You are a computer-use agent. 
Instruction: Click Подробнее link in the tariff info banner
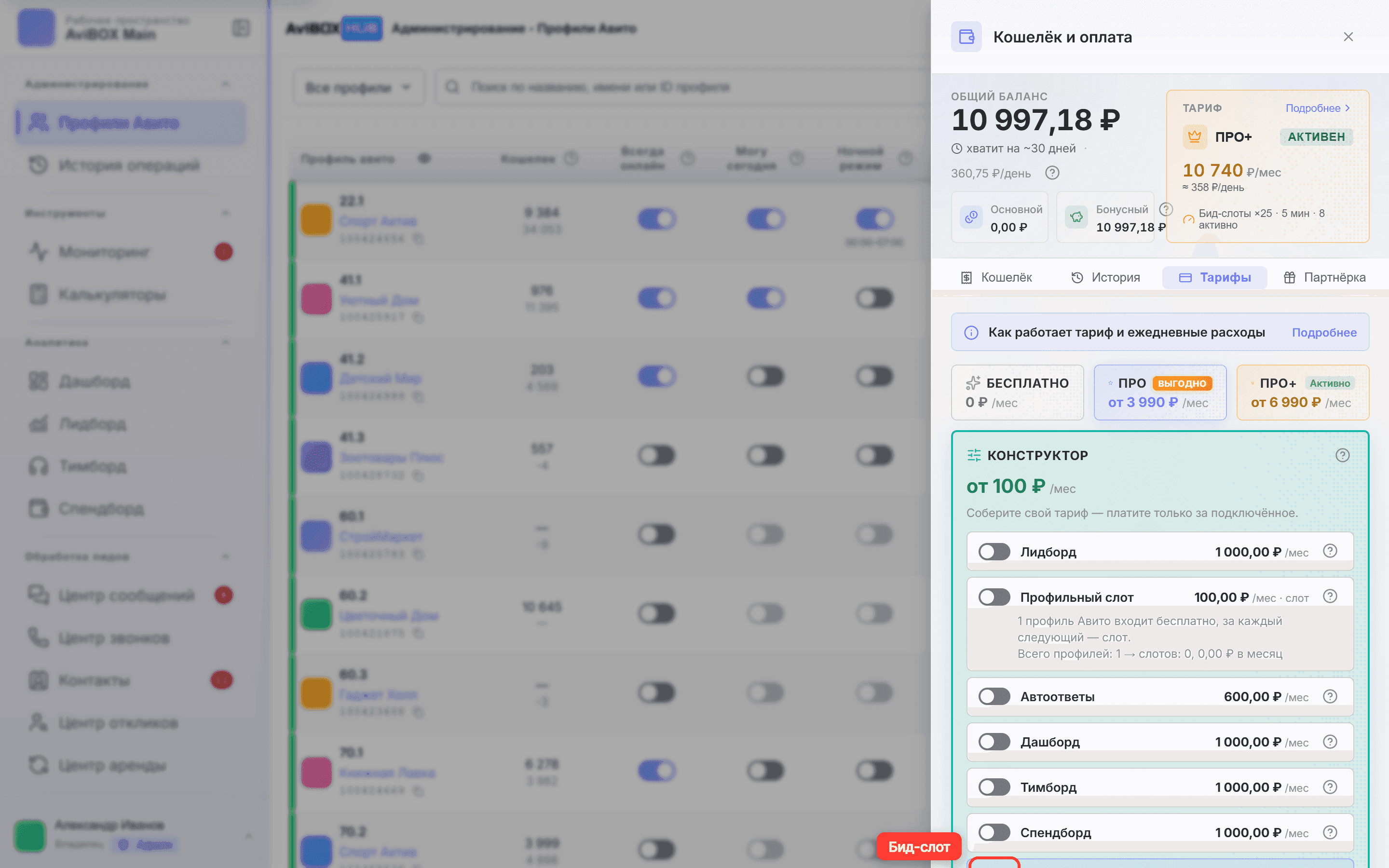pyautogui.click(x=1324, y=332)
